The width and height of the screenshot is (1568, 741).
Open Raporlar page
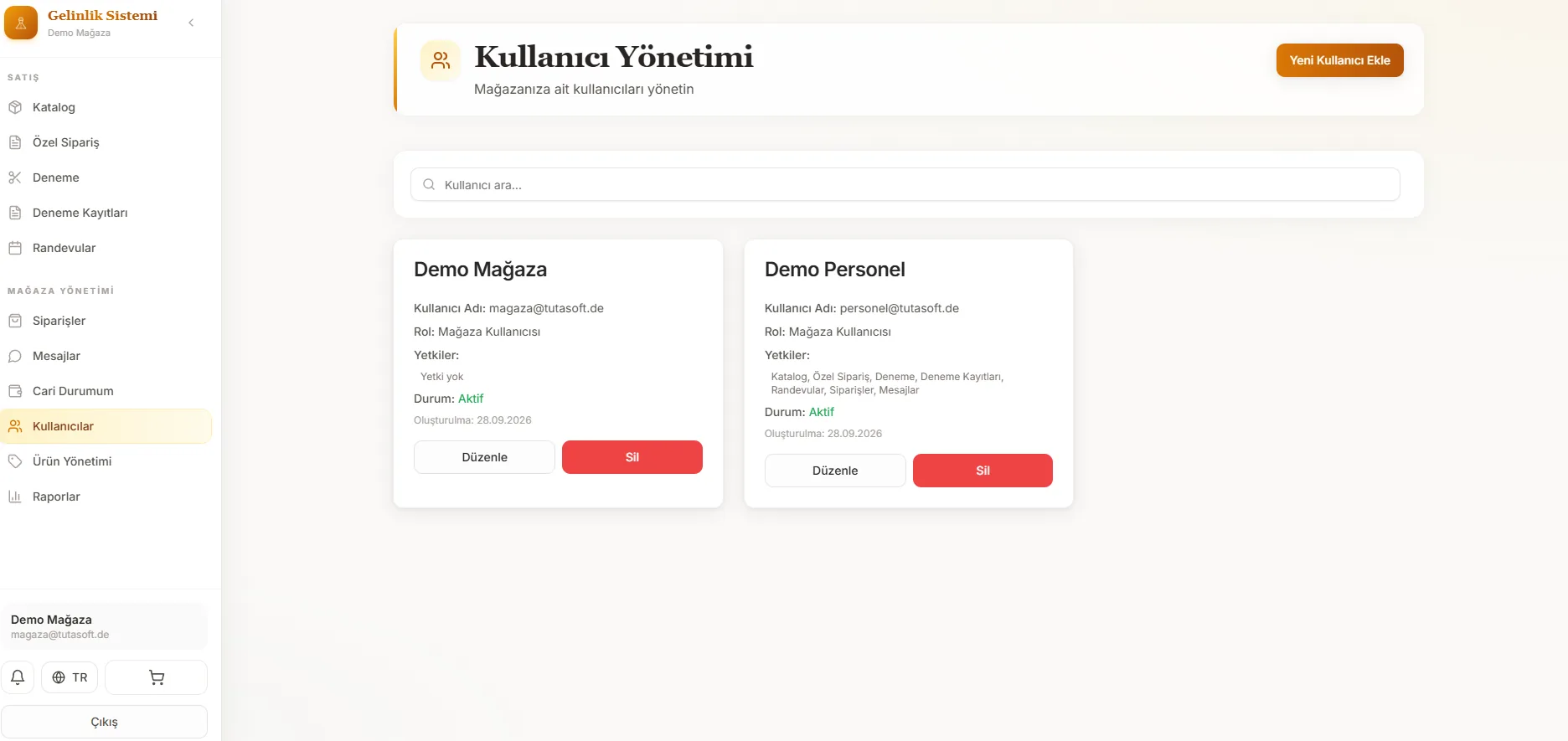coord(106,497)
